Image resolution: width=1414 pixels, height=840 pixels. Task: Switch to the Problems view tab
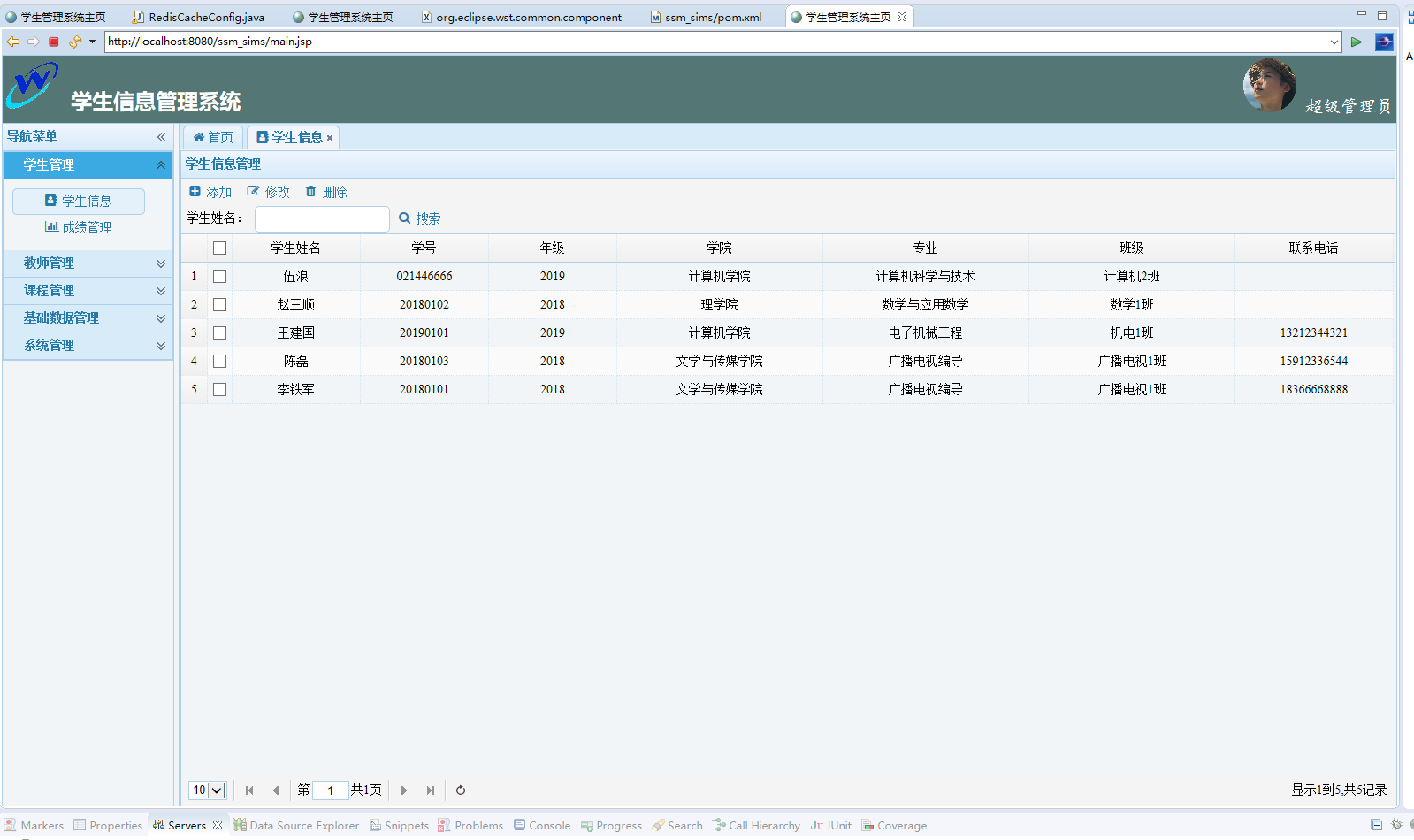coord(470,825)
